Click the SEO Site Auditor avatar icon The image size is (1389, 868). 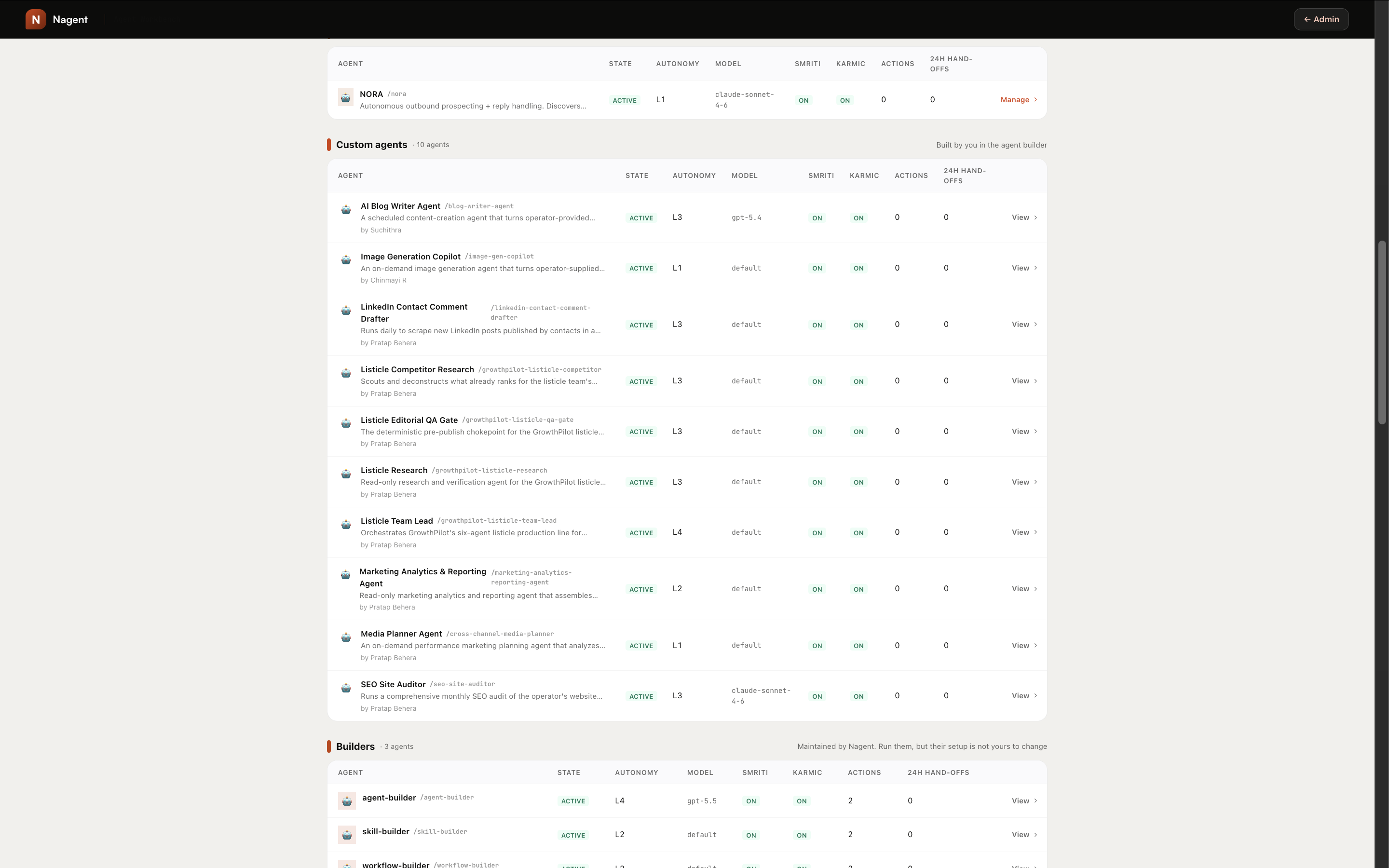(x=346, y=688)
